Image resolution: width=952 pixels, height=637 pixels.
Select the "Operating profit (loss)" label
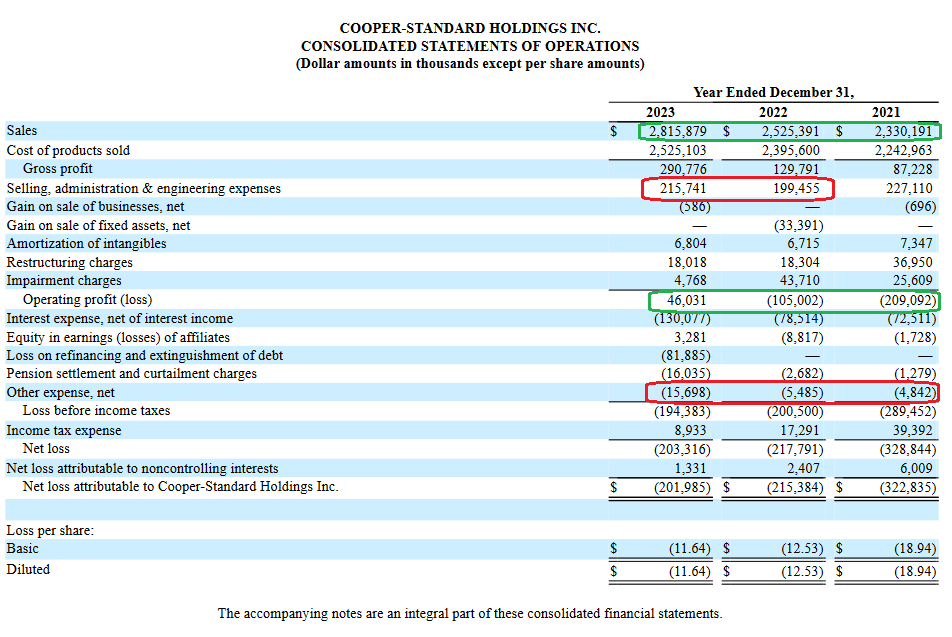[87, 299]
